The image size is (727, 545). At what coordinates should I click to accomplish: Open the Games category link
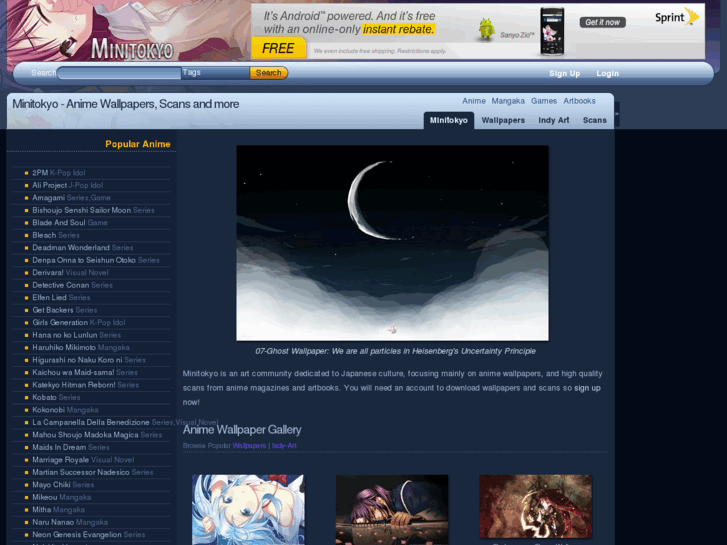(x=544, y=101)
